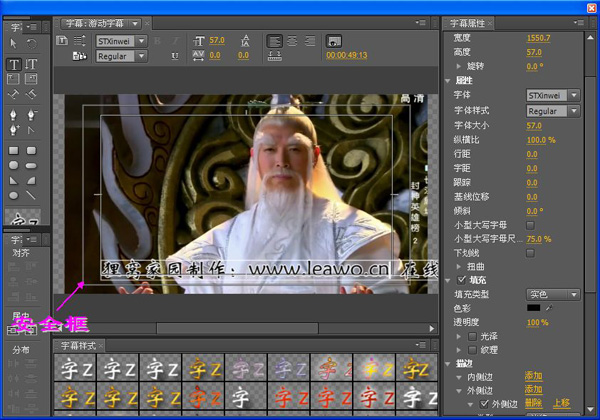This screenshot has height=420, width=600.
Task: Click the 上移 stroke link
Action: coord(561,404)
